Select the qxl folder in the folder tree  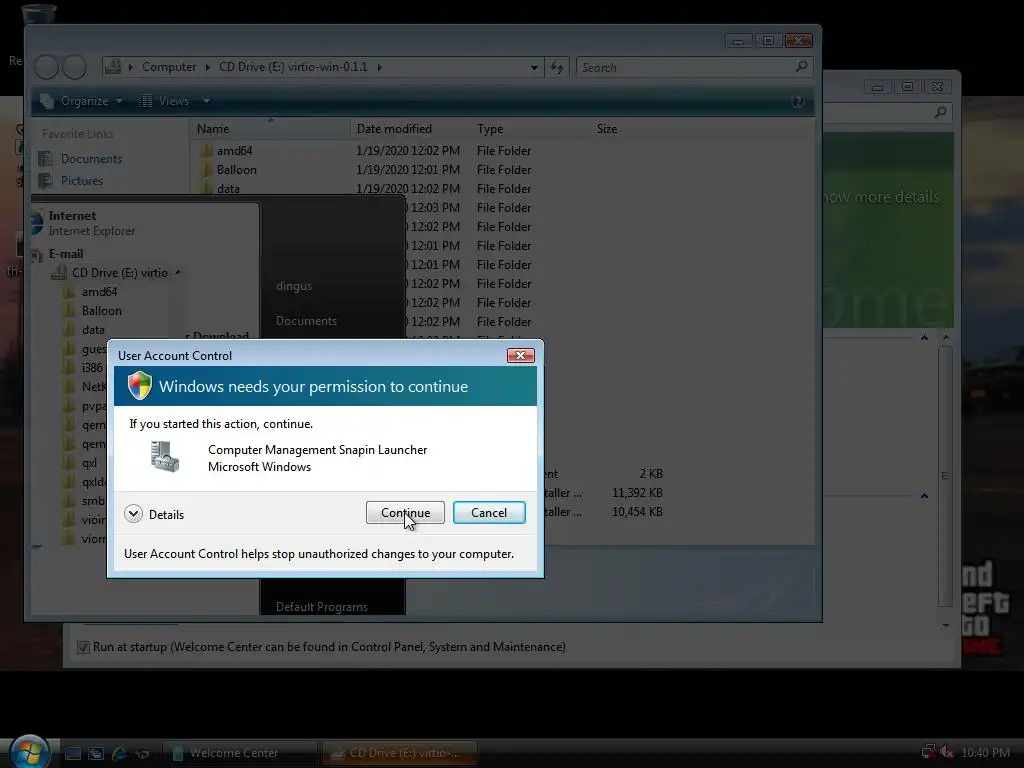tap(89, 463)
